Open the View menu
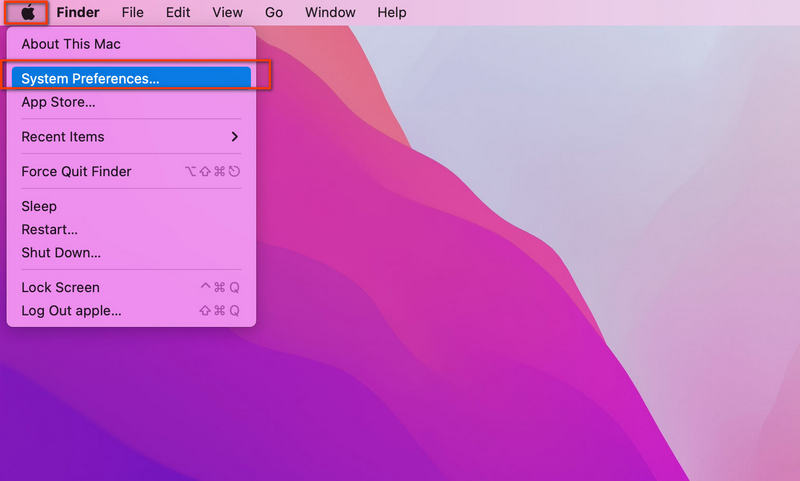Image resolution: width=800 pixels, height=481 pixels. pos(227,13)
